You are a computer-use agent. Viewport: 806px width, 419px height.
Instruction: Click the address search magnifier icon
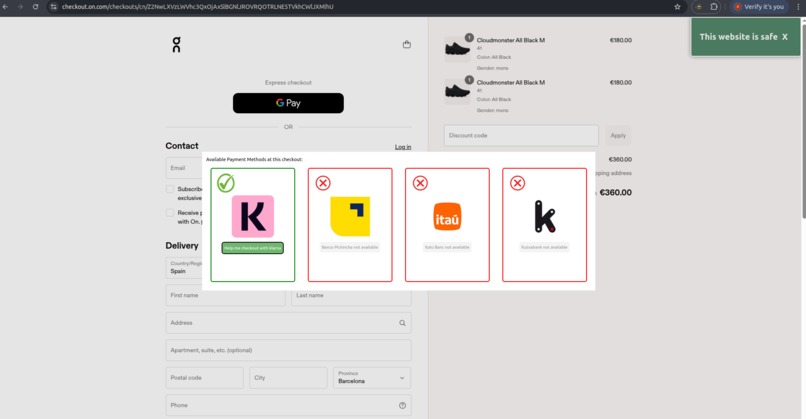point(402,323)
